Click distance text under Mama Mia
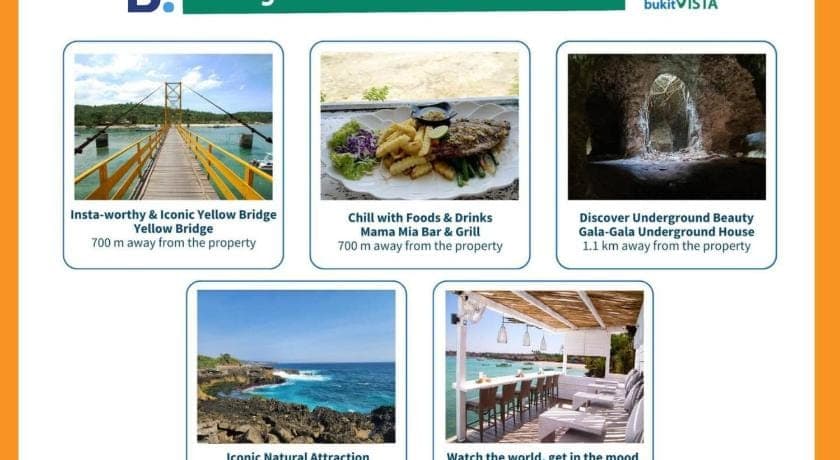The height and width of the screenshot is (460, 840). 420,246
